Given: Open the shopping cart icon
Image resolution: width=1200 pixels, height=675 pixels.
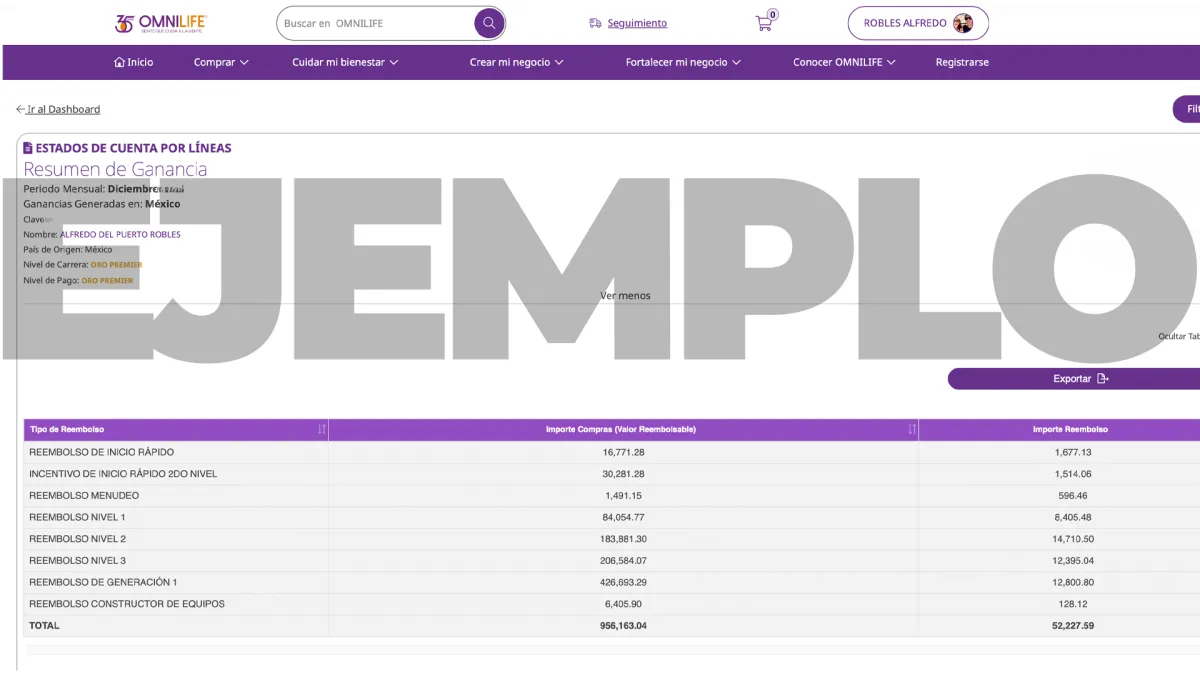Looking at the screenshot, I should [x=765, y=22].
